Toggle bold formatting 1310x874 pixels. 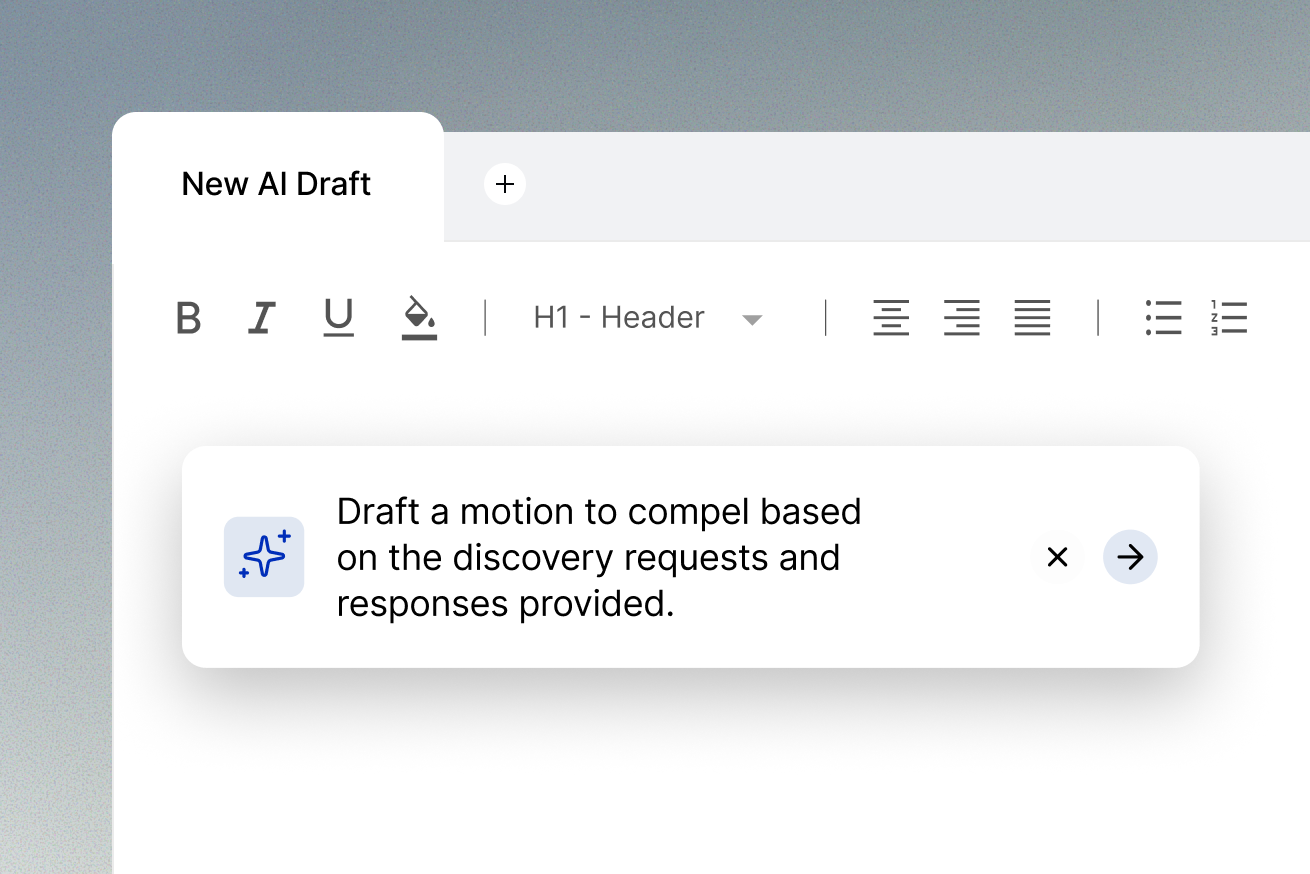[x=188, y=318]
